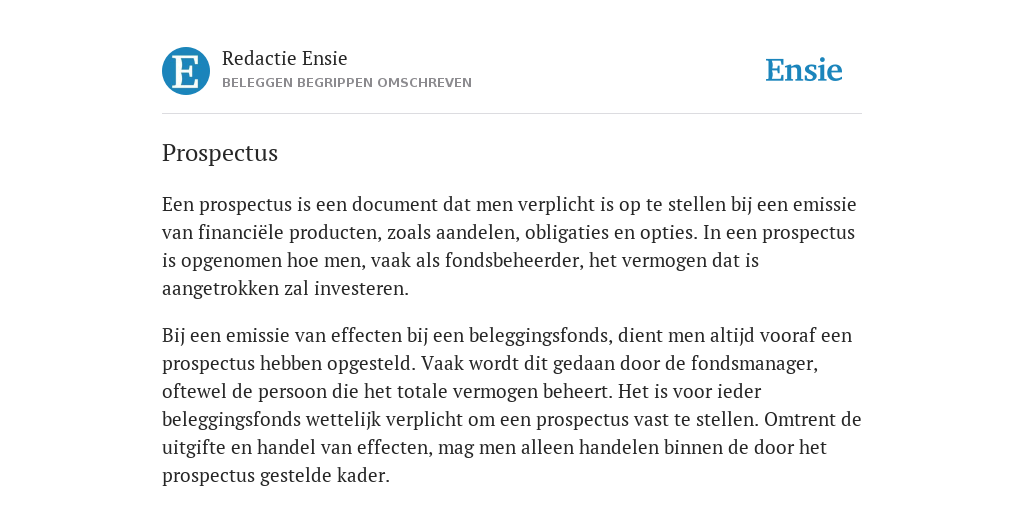Click the phrase 'aangetrokken zal investeren'

tap(285, 289)
